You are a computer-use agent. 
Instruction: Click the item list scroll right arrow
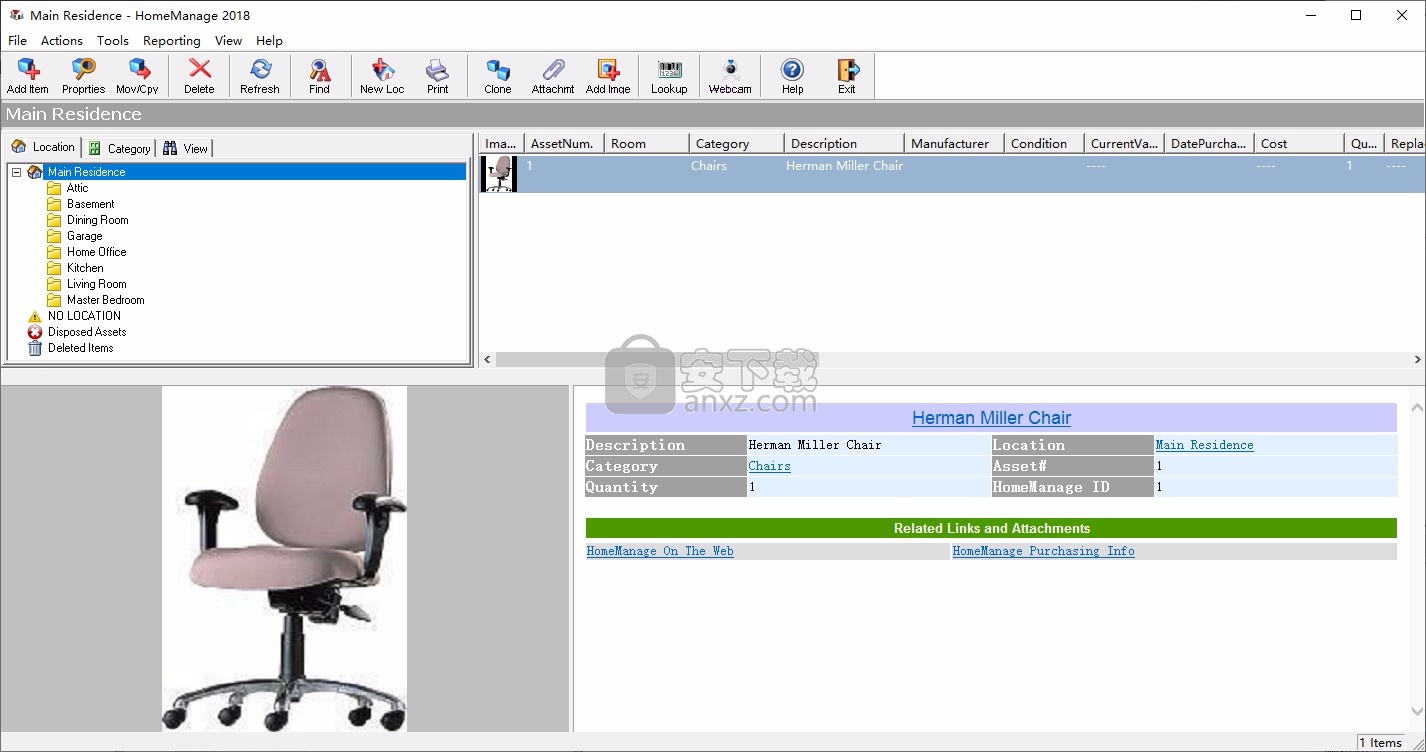pos(1417,359)
